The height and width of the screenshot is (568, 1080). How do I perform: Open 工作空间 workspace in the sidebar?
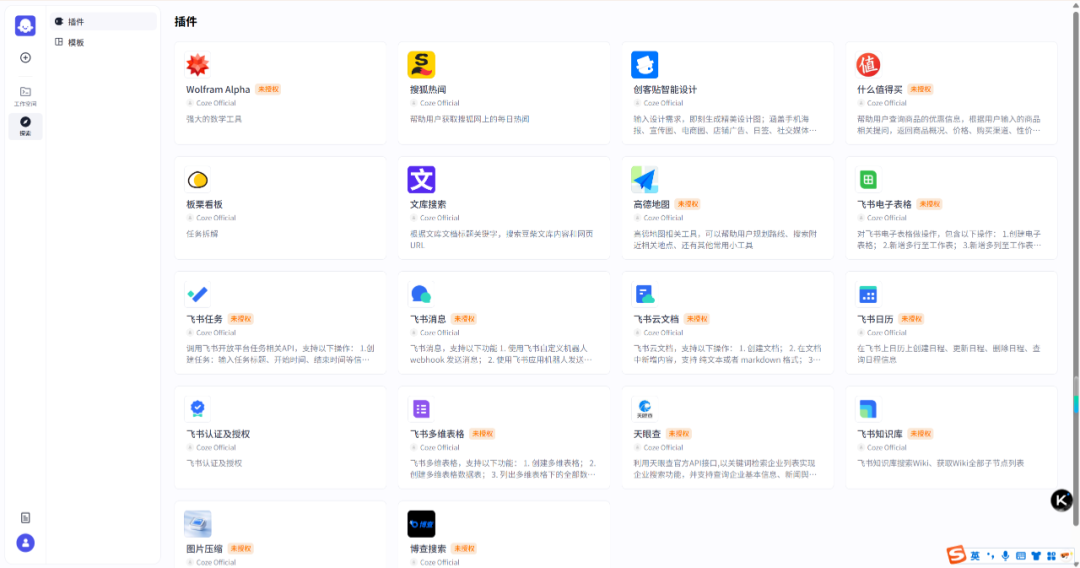pos(25,96)
